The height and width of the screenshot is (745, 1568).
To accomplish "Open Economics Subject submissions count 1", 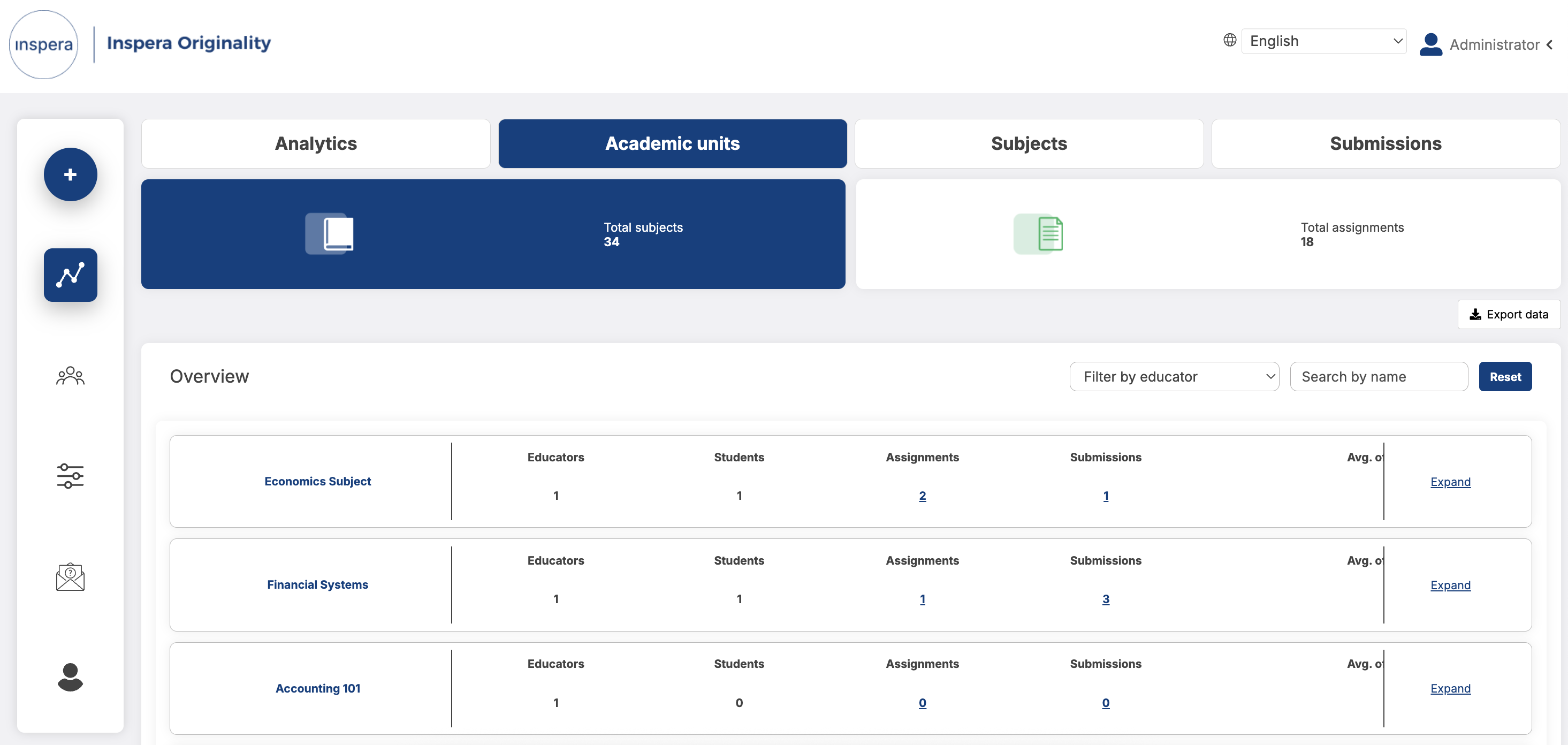I will point(1106,496).
